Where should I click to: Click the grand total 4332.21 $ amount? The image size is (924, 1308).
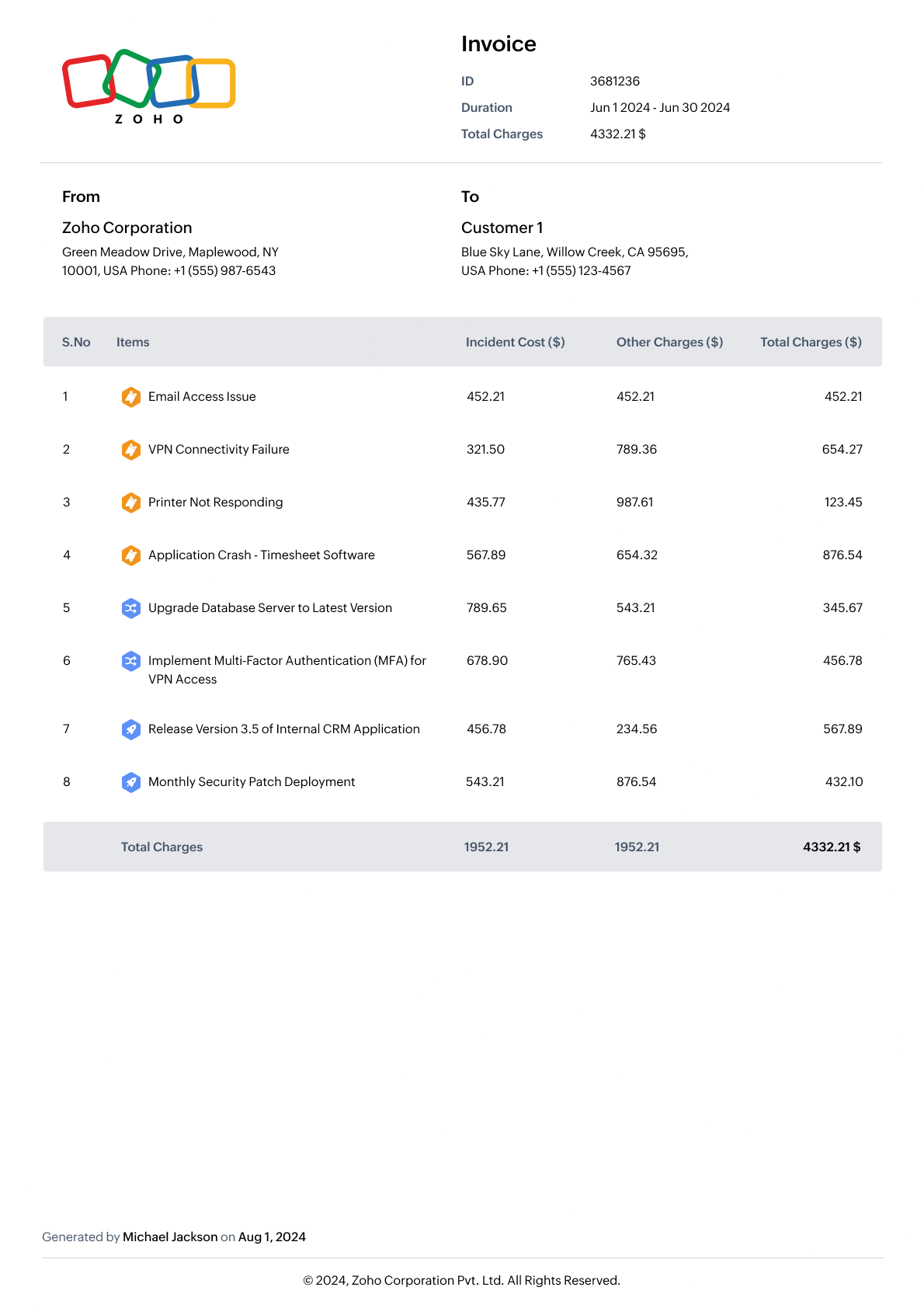(x=831, y=847)
